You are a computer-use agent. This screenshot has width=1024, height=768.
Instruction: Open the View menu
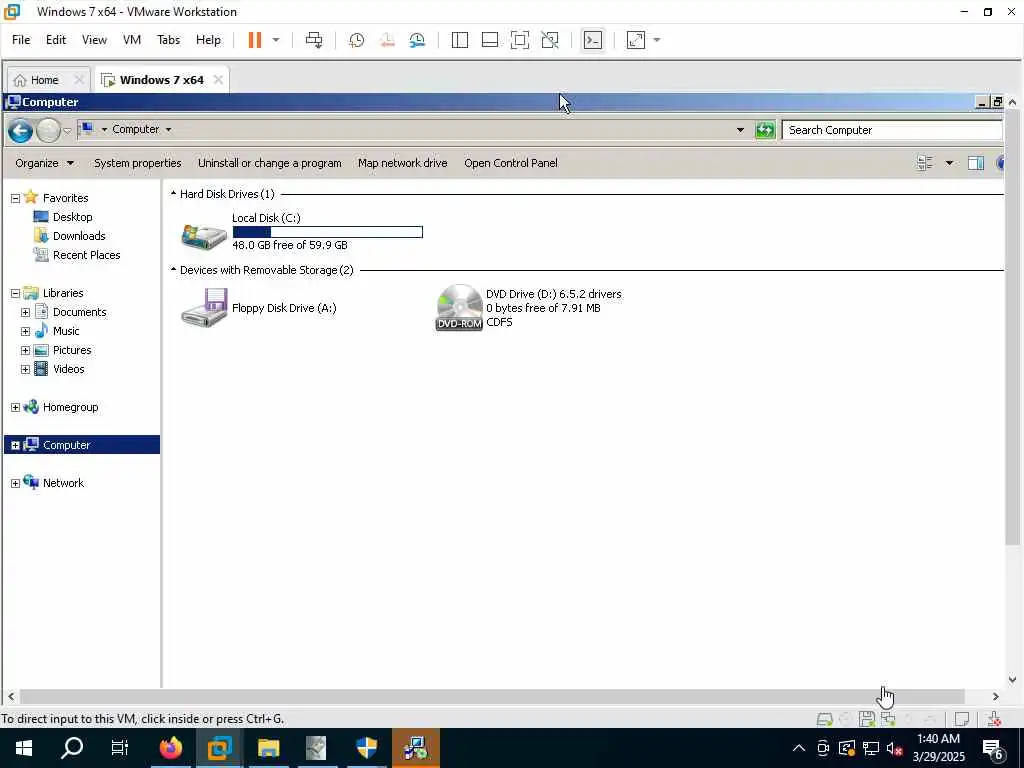pos(94,40)
